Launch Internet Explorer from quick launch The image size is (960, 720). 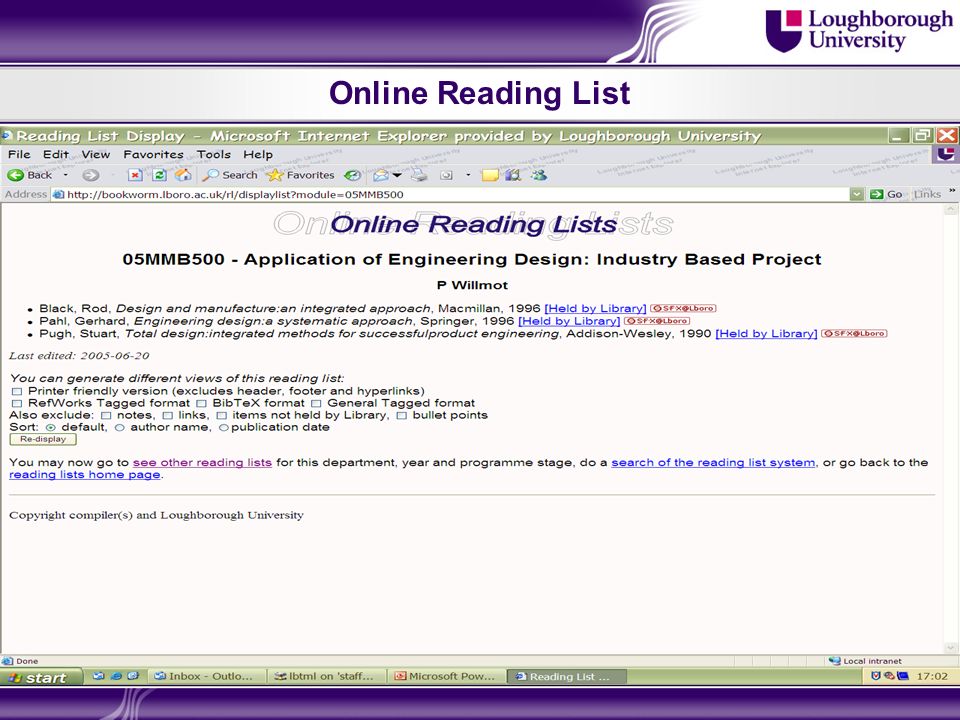[116, 676]
